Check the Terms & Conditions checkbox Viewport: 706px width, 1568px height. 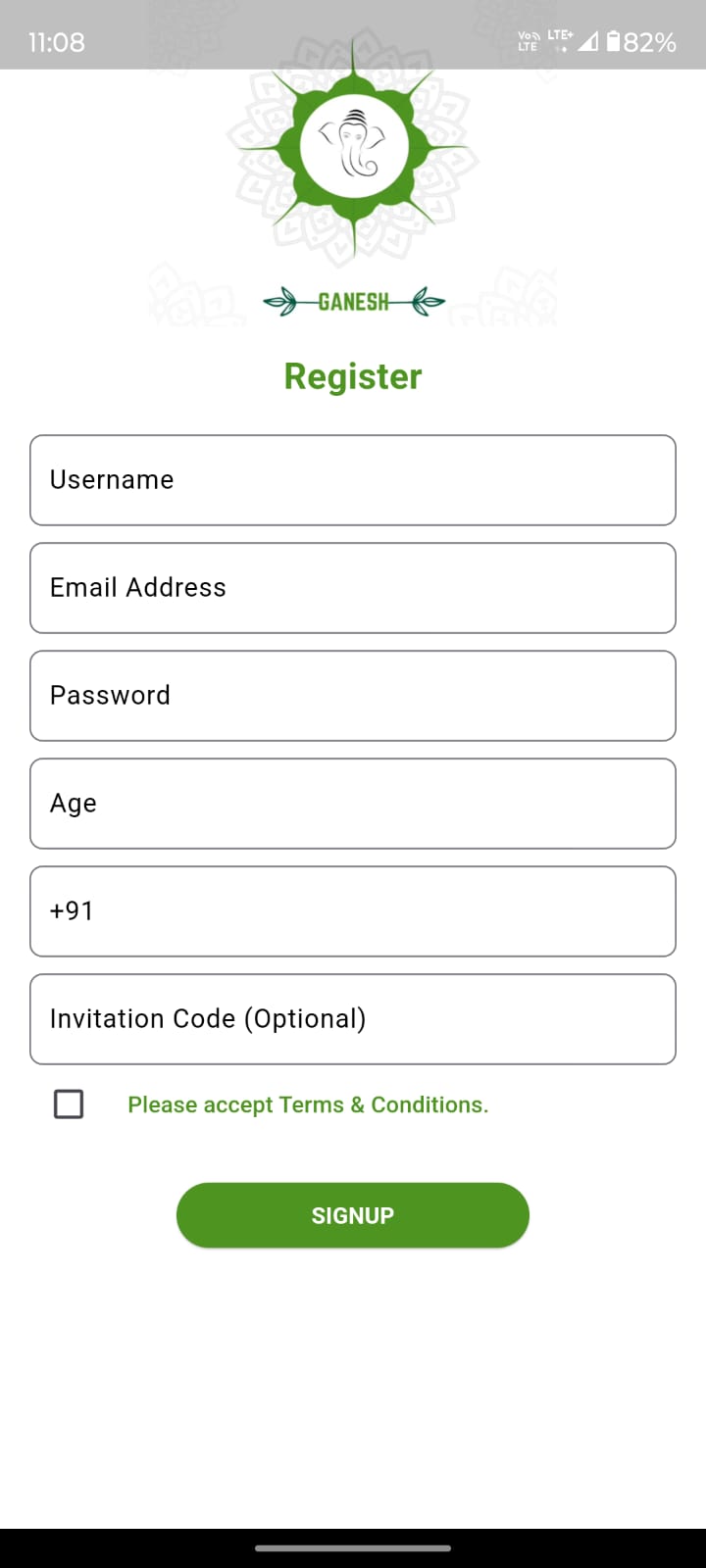(x=69, y=1104)
